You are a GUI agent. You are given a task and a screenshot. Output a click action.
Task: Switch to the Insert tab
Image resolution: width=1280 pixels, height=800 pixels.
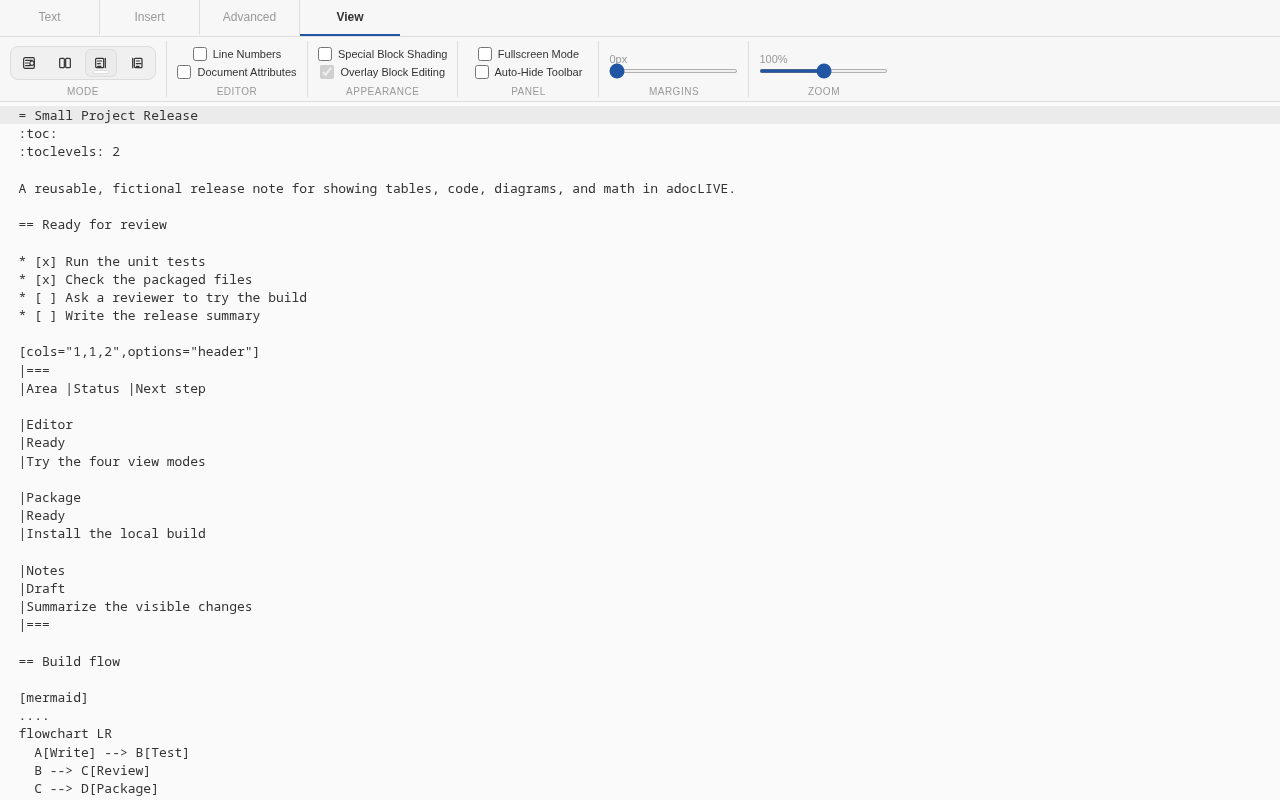coord(150,17)
